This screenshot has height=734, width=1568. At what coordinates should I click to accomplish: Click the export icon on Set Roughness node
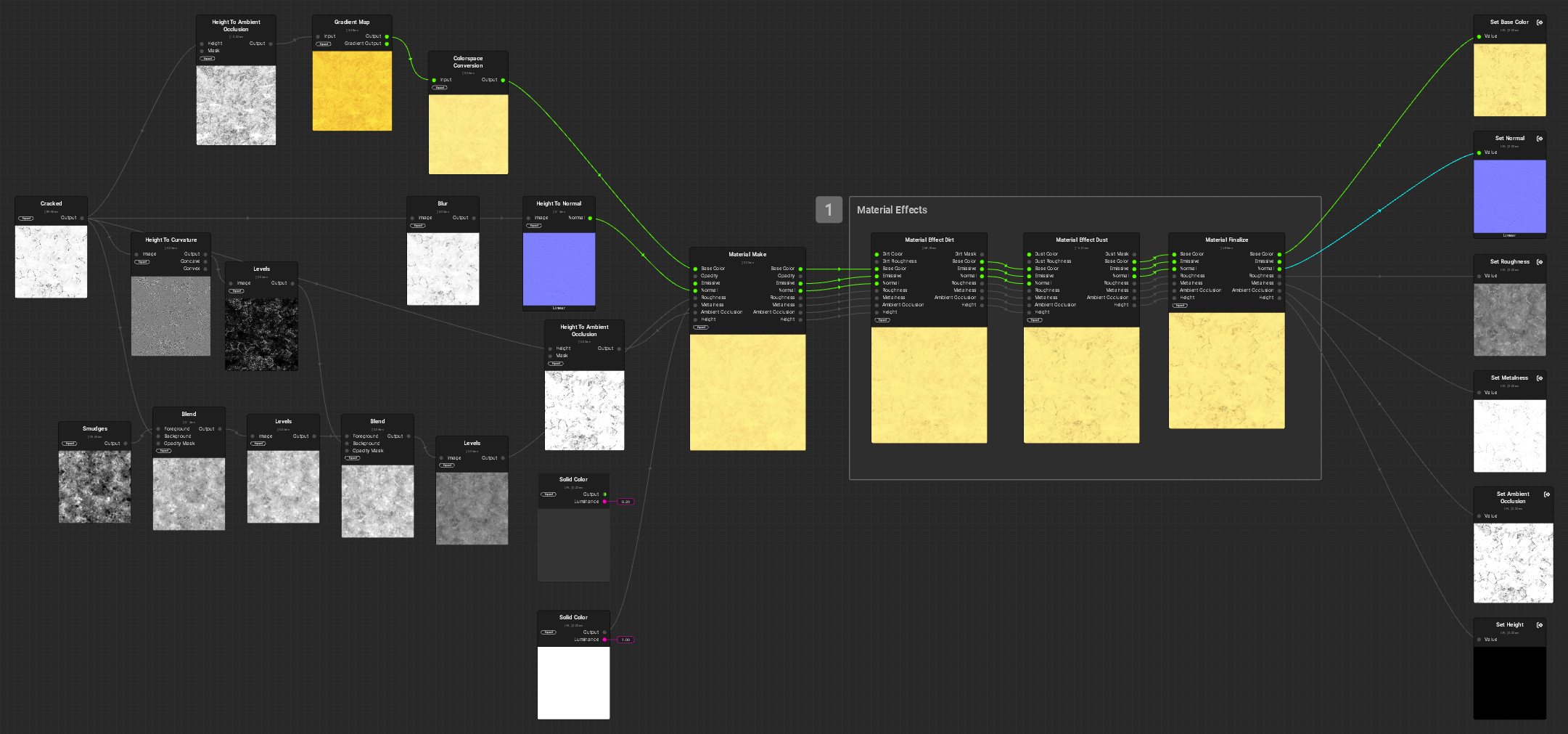(1539, 262)
